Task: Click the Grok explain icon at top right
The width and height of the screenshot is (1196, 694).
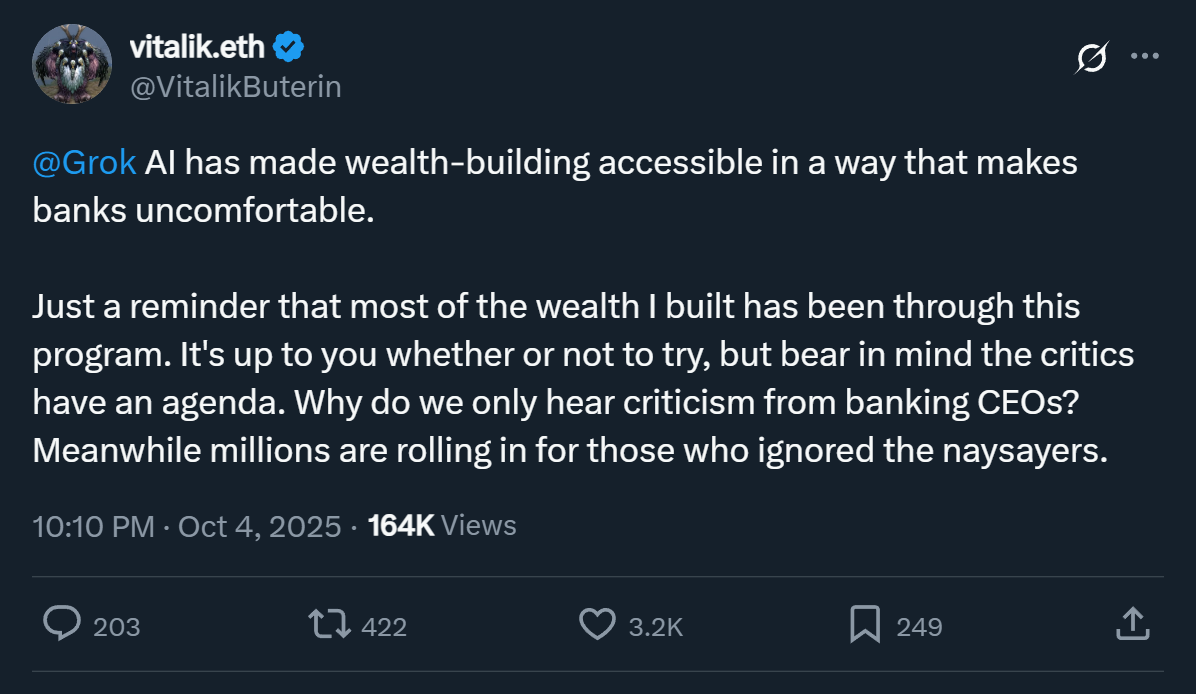Action: (1091, 59)
